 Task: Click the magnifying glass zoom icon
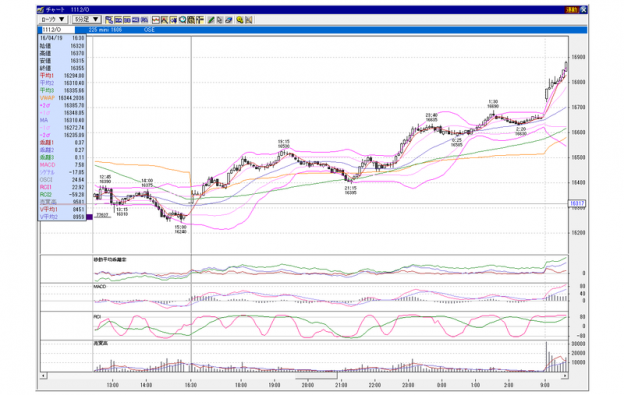click(x=182, y=19)
